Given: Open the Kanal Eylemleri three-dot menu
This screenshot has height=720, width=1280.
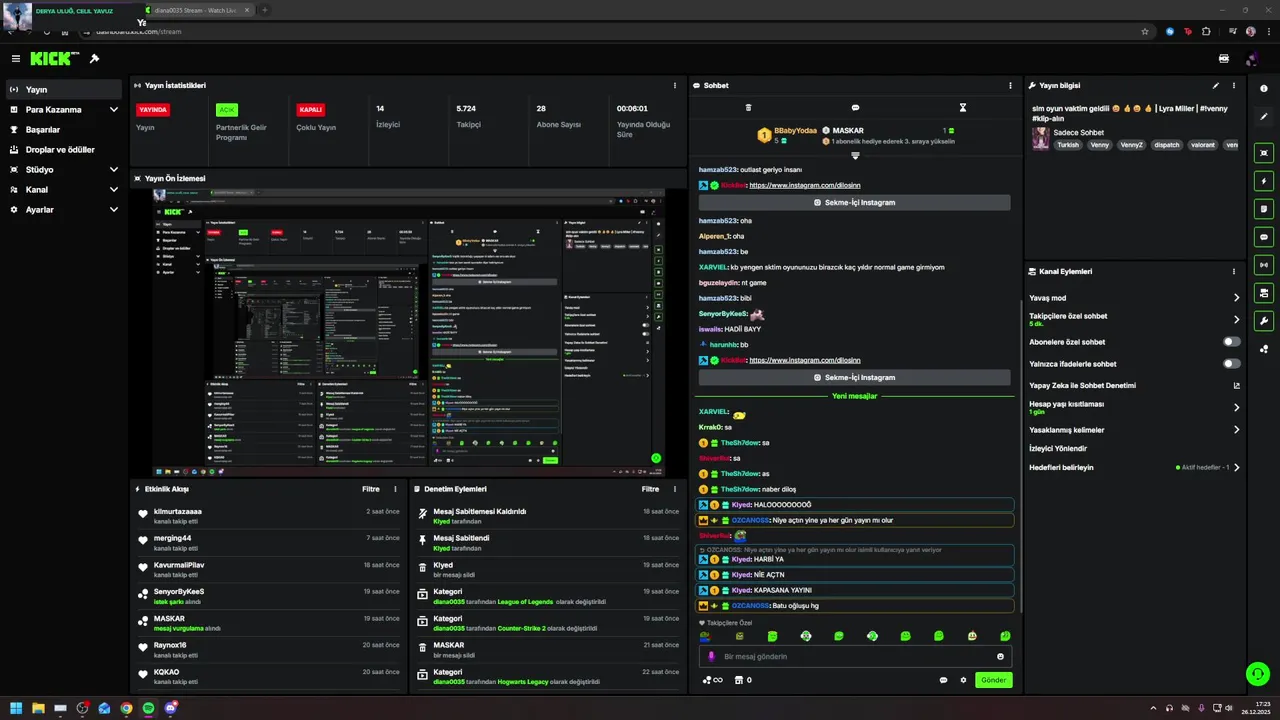Looking at the screenshot, I should tap(1234, 271).
